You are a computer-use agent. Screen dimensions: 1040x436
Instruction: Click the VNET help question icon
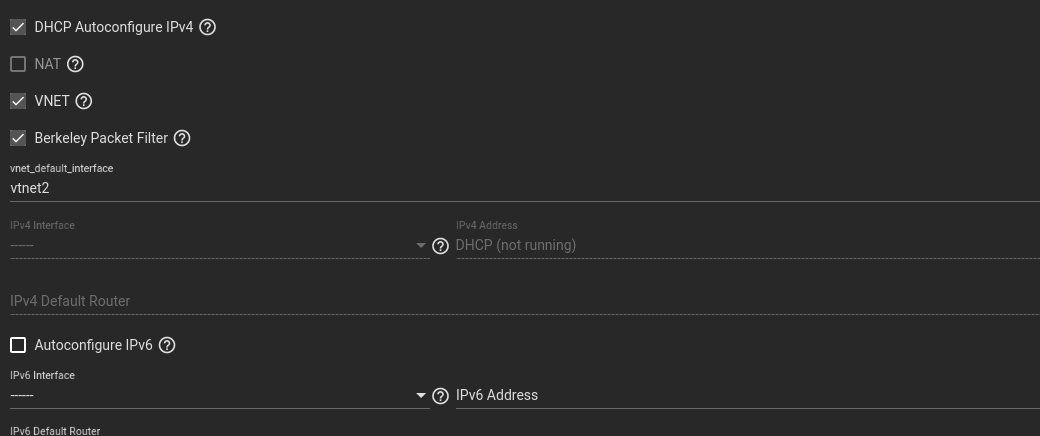point(84,101)
